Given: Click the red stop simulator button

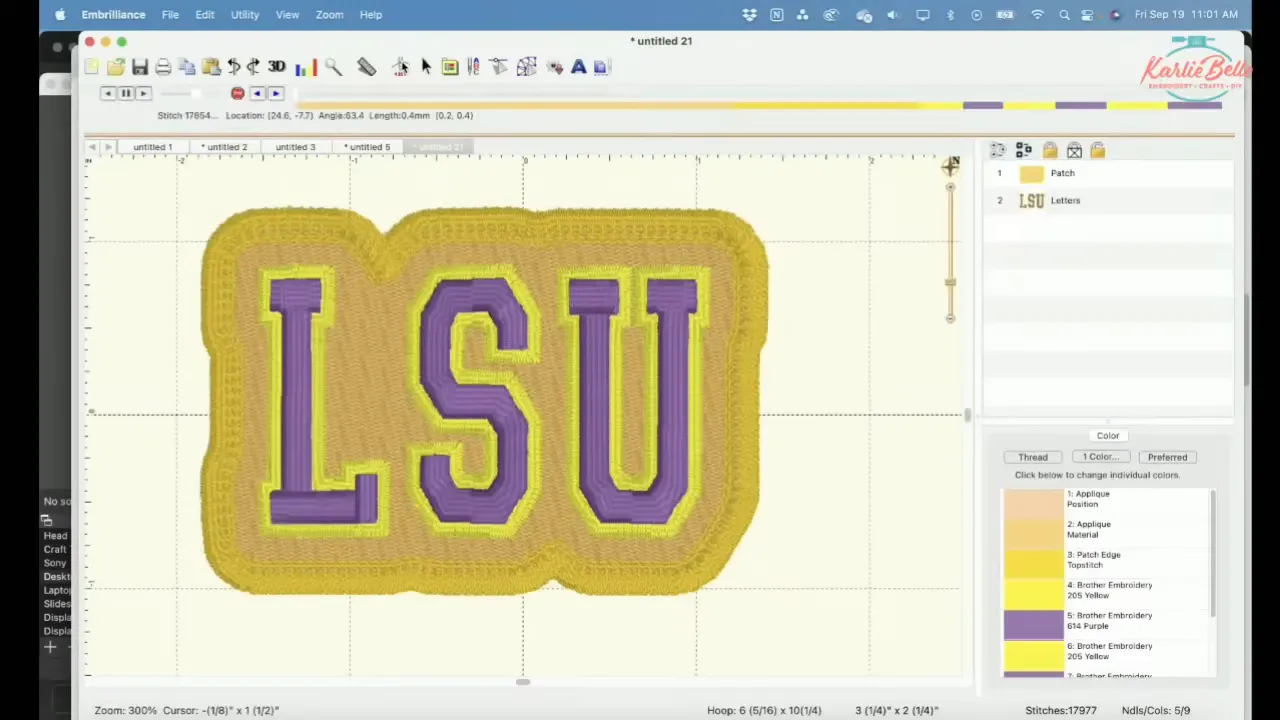Looking at the screenshot, I should tap(237, 93).
